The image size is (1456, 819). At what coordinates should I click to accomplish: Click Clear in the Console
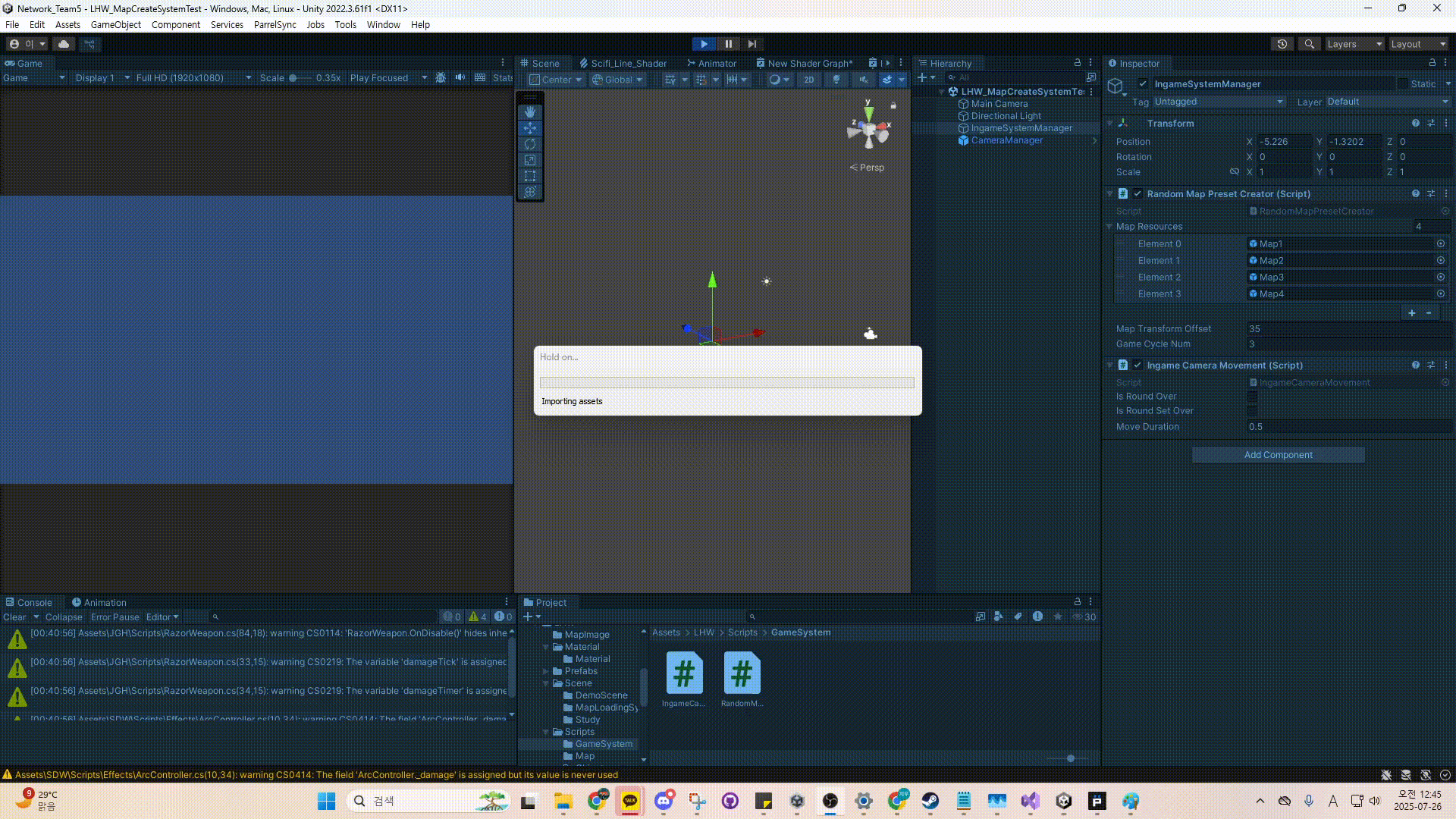click(14, 617)
